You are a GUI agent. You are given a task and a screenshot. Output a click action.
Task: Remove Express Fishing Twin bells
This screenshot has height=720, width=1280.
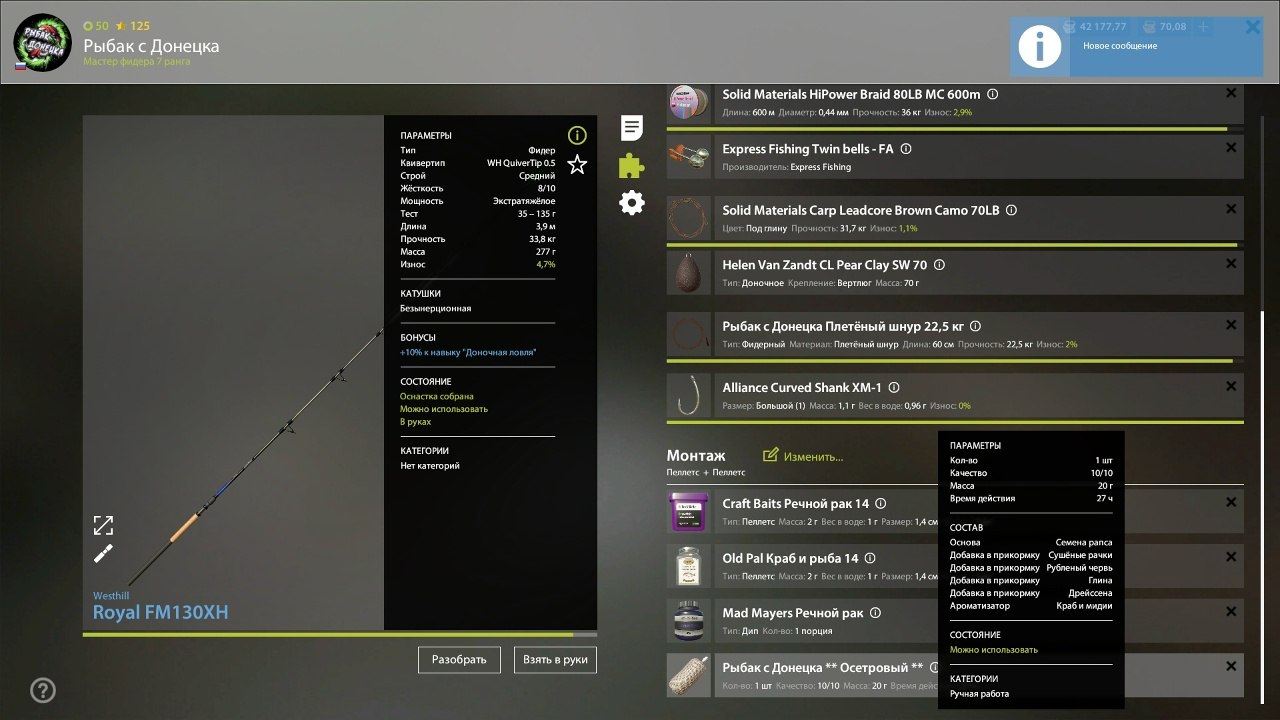1231,148
